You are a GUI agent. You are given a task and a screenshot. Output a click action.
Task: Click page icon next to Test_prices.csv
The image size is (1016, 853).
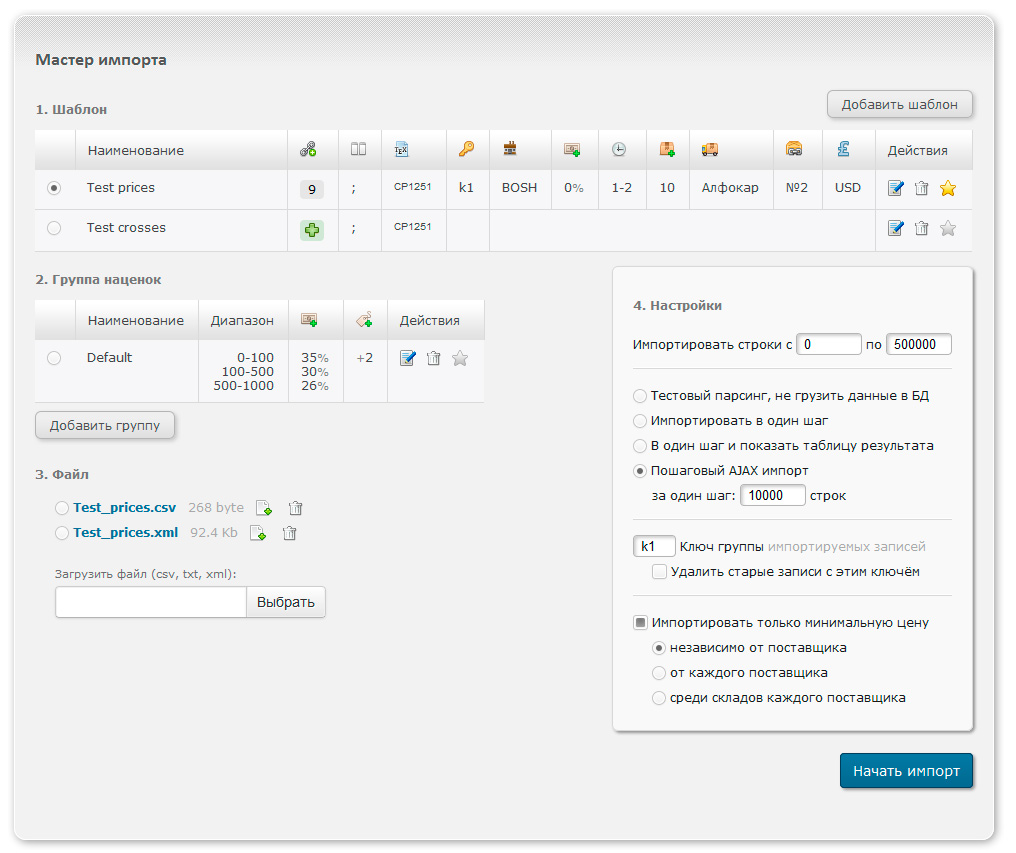tap(264, 508)
